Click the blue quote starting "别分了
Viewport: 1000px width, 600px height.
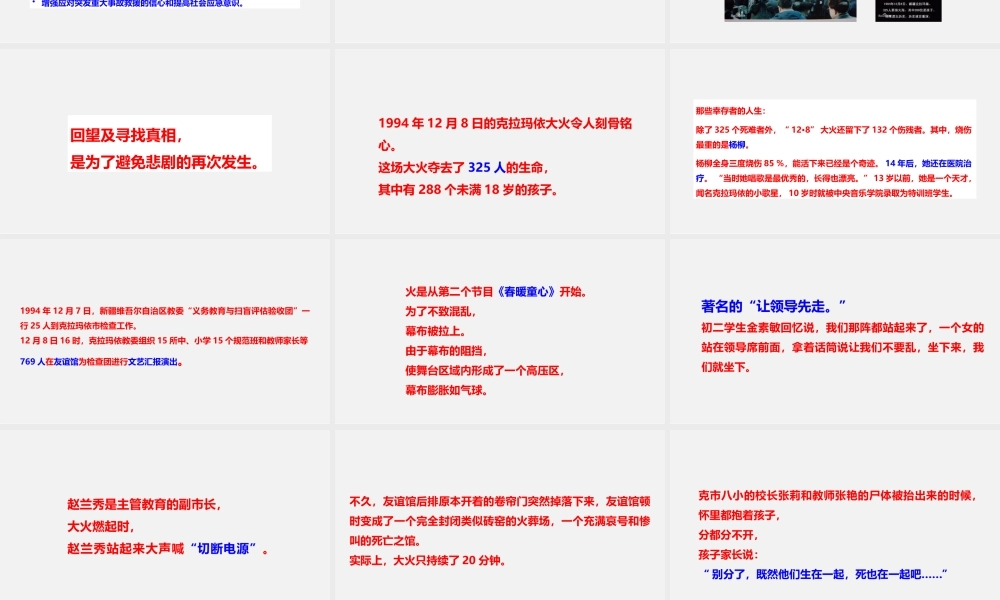(x=825, y=574)
